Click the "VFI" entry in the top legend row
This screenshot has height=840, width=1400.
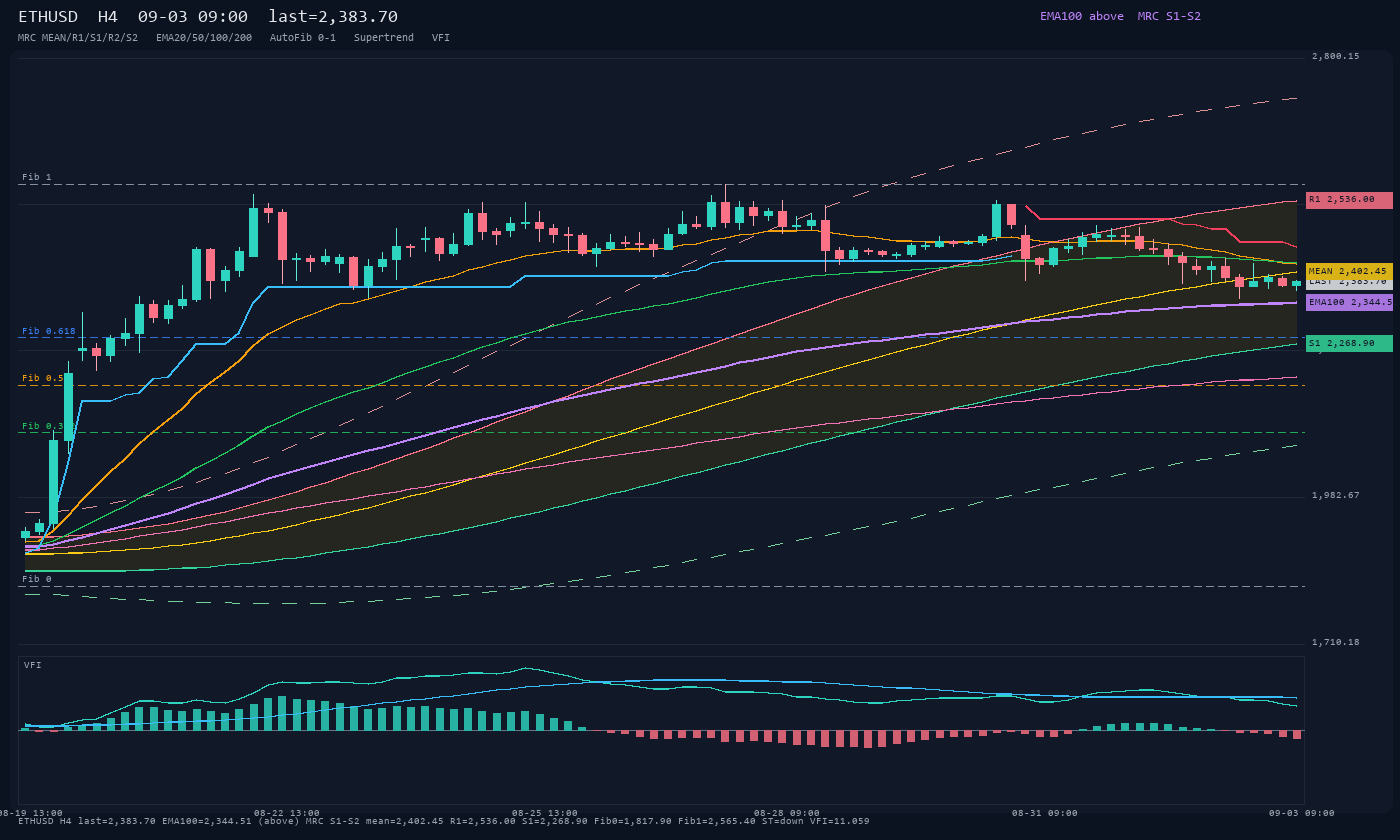[441, 38]
